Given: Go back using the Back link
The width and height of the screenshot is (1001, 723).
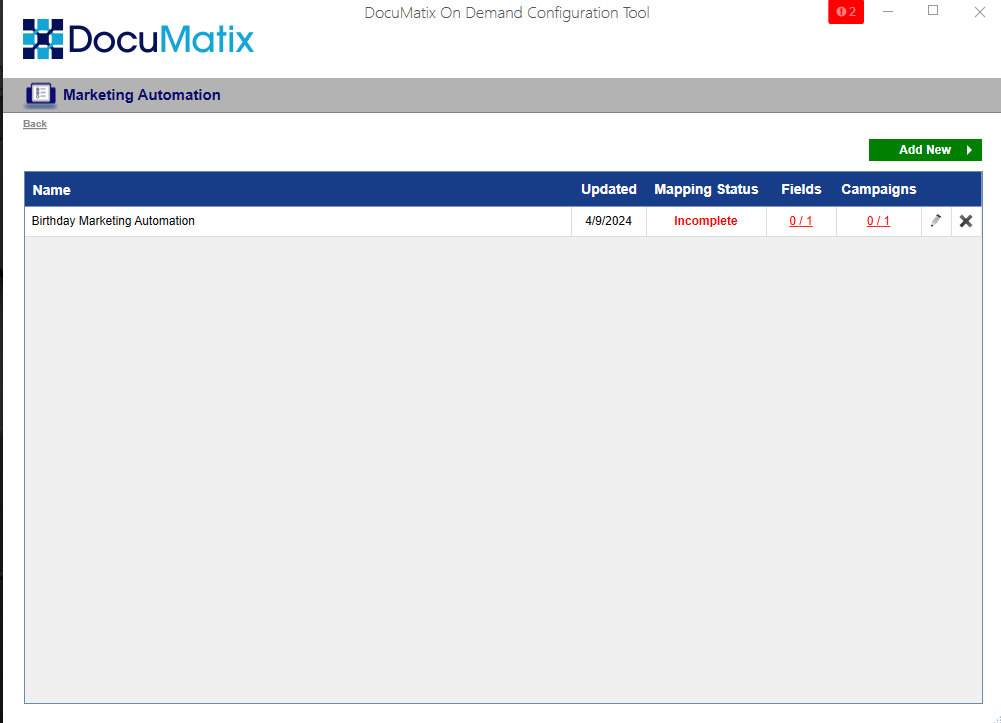Looking at the screenshot, I should tap(35, 124).
